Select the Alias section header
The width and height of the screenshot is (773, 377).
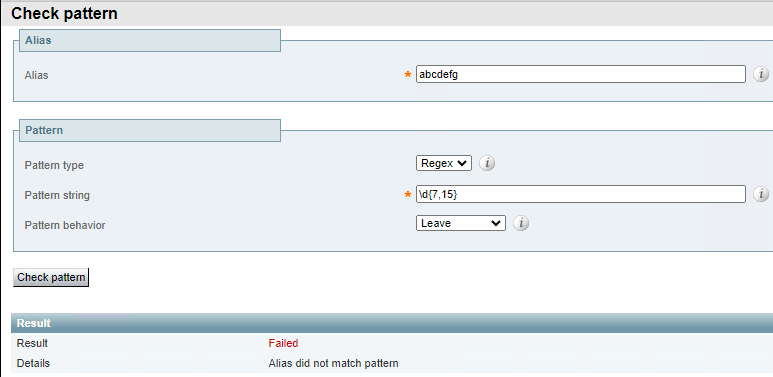click(150, 40)
